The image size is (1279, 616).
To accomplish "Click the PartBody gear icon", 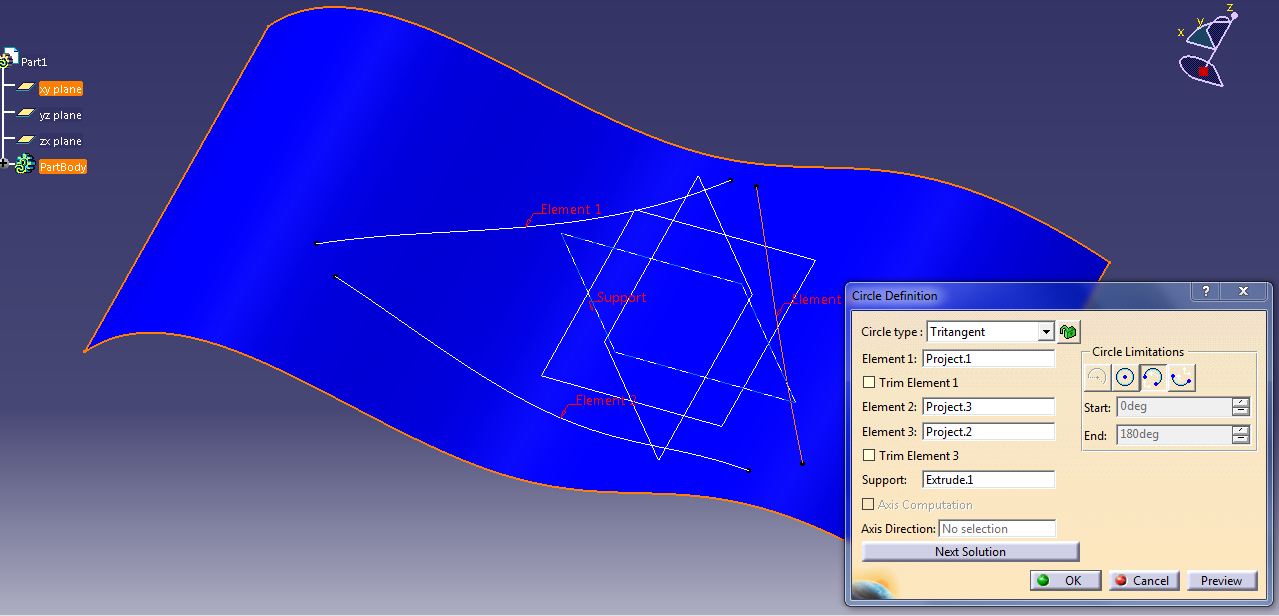I will click(25, 166).
